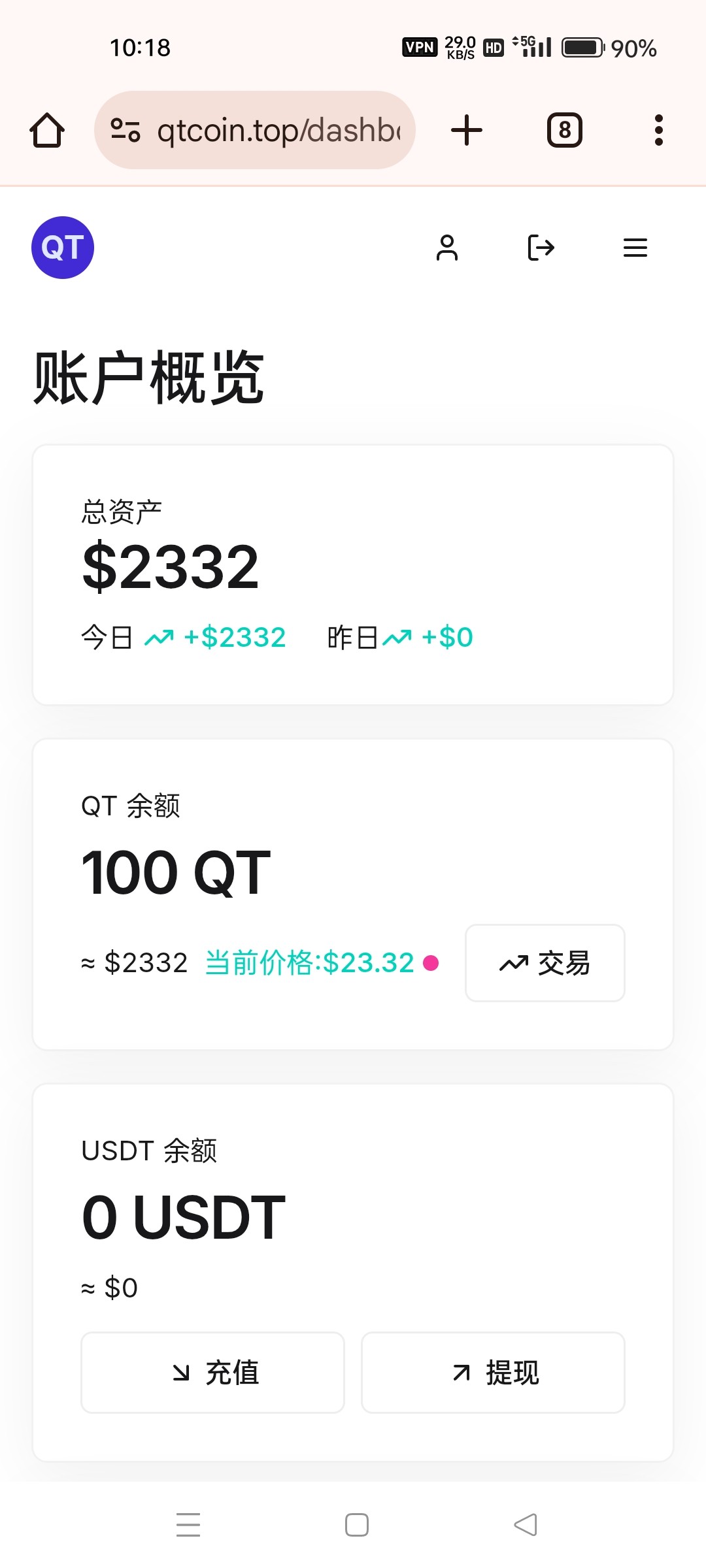The height and width of the screenshot is (1568, 706).
Task: Tap the current price $23.32 text
Action: point(310,963)
